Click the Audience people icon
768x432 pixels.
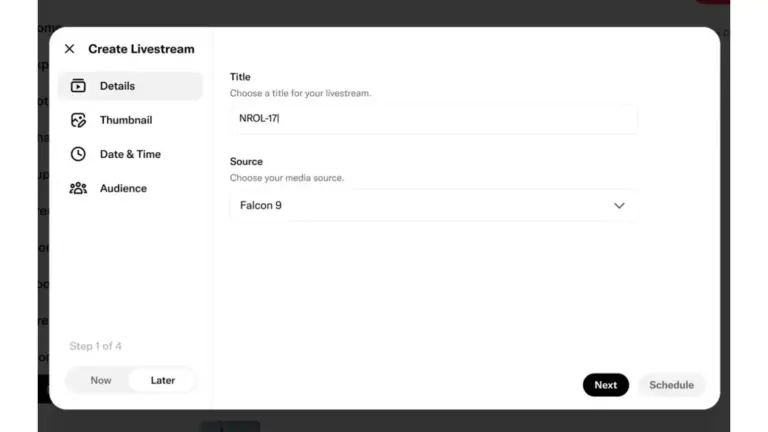pyautogui.click(x=78, y=188)
